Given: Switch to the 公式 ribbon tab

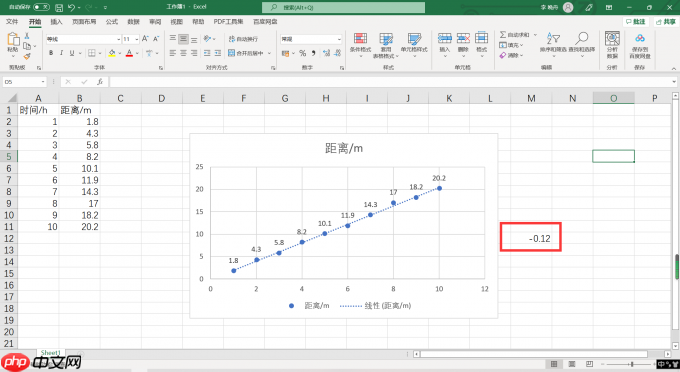Looking at the screenshot, I should 111,22.
